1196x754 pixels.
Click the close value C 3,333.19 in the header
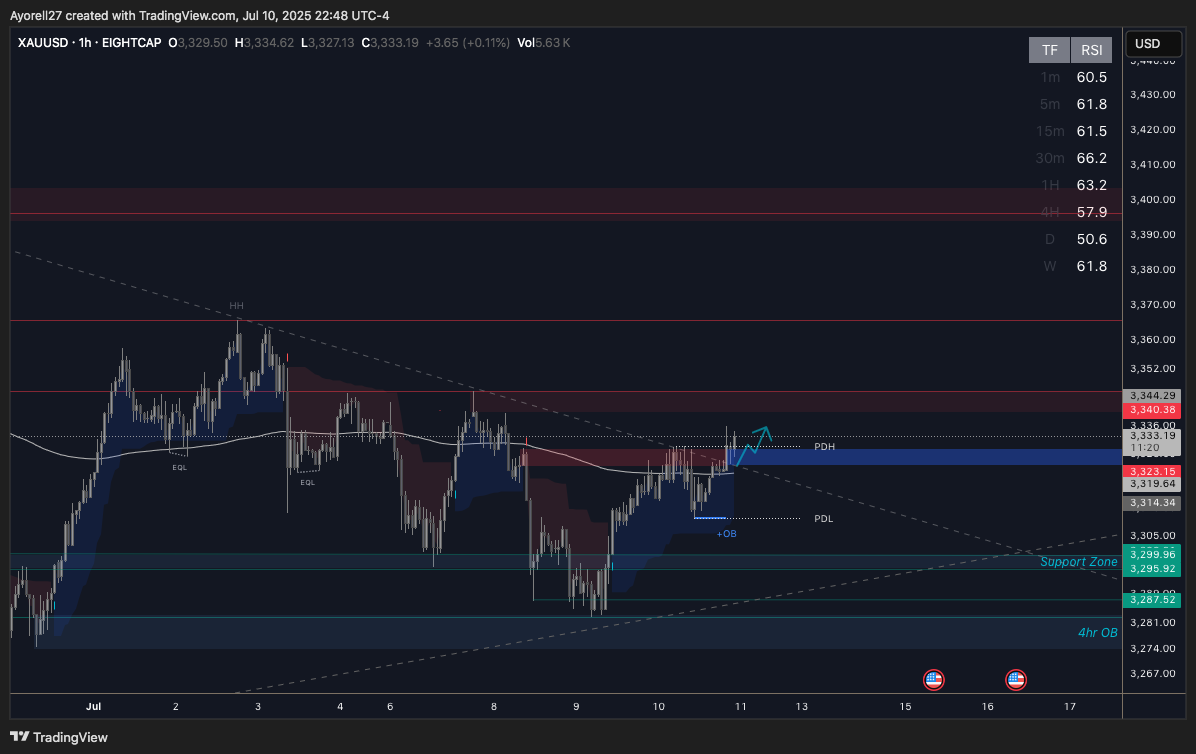(390, 43)
